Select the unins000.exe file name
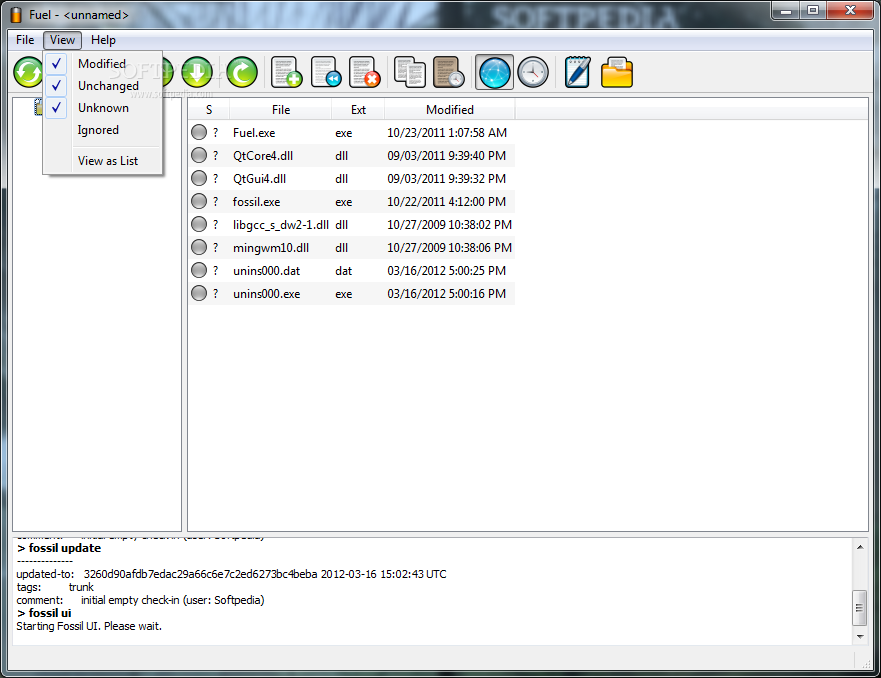The image size is (881, 678). pos(266,294)
